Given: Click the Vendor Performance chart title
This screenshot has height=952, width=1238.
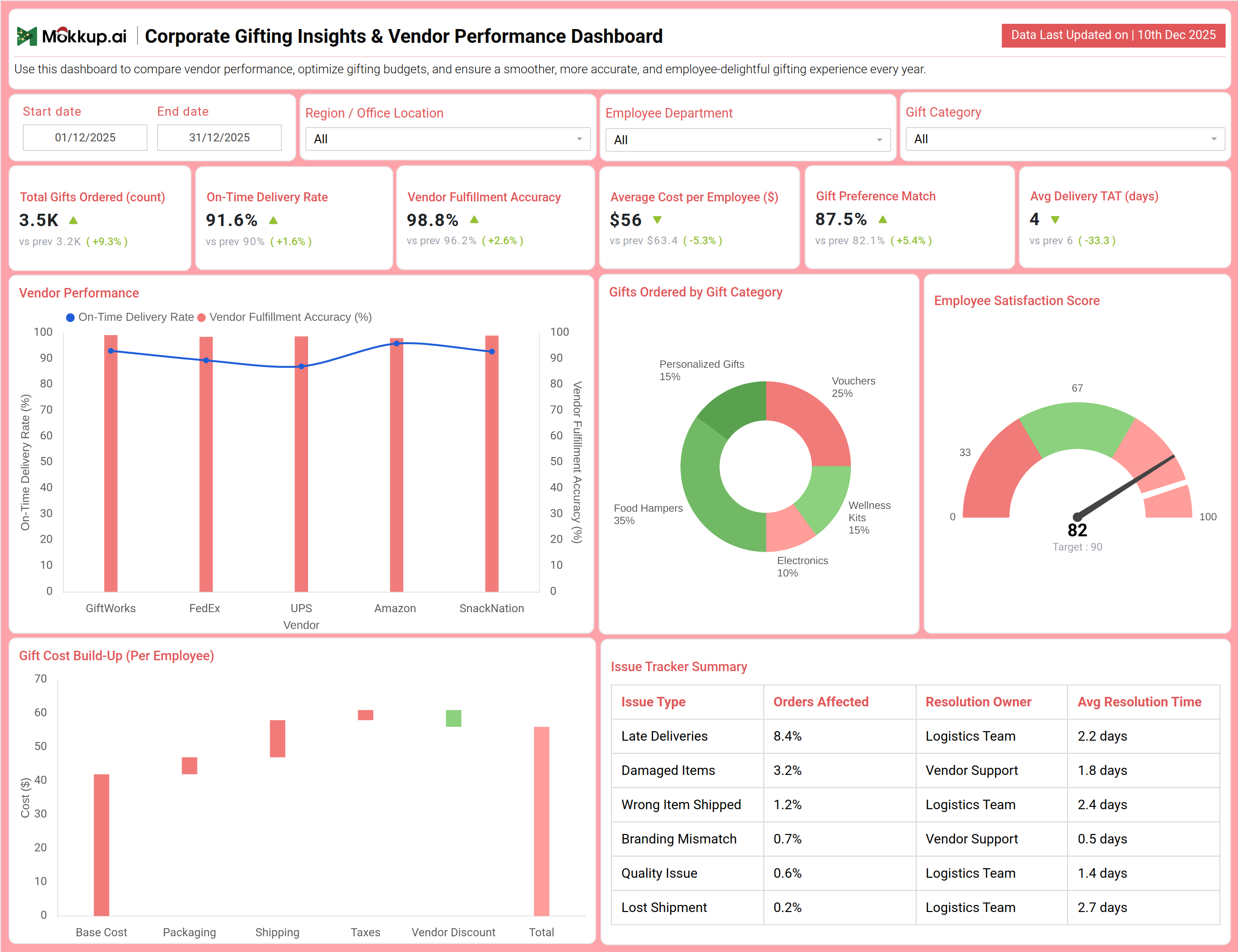Looking at the screenshot, I should 79,293.
